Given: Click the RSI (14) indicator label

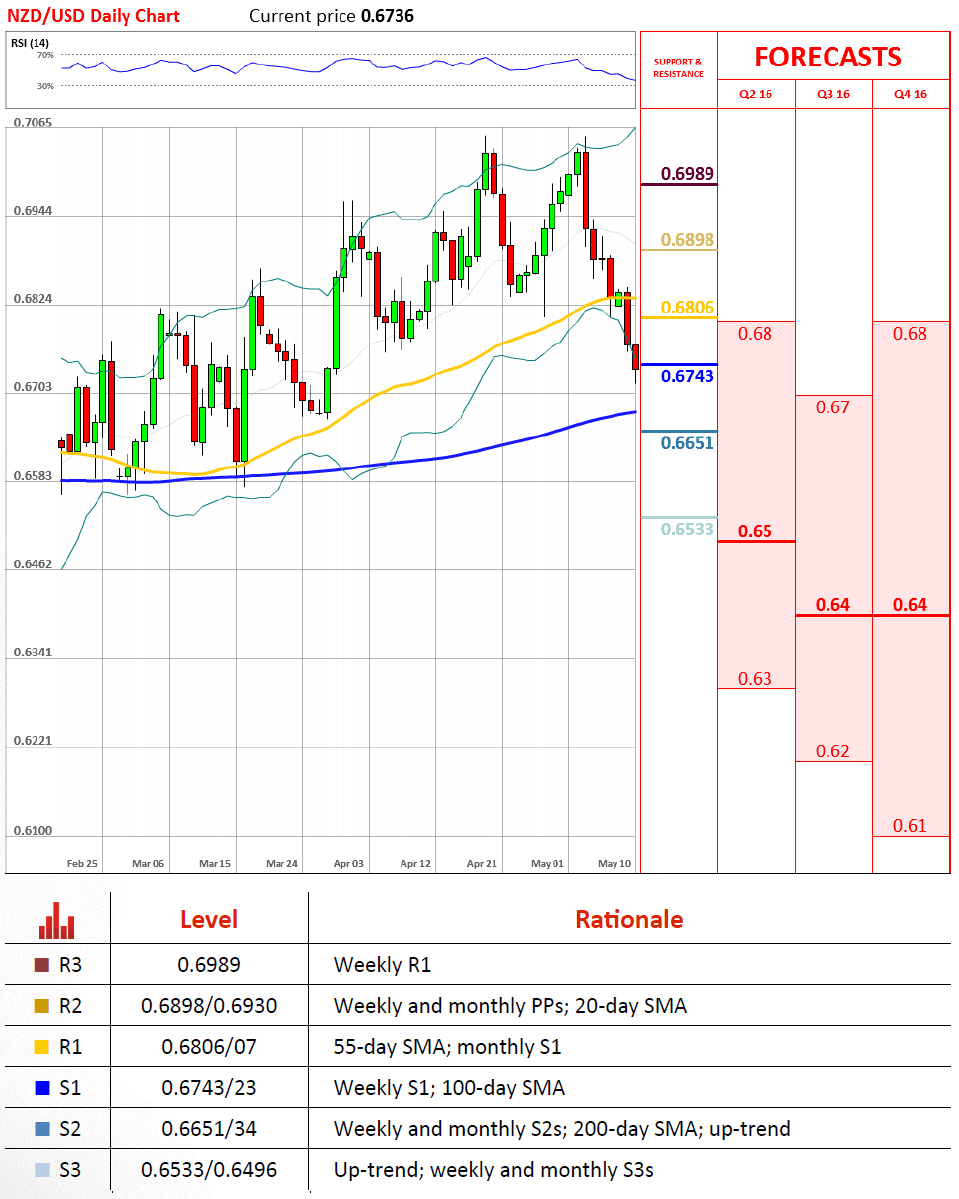Looking at the screenshot, I should tap(29, 42).
